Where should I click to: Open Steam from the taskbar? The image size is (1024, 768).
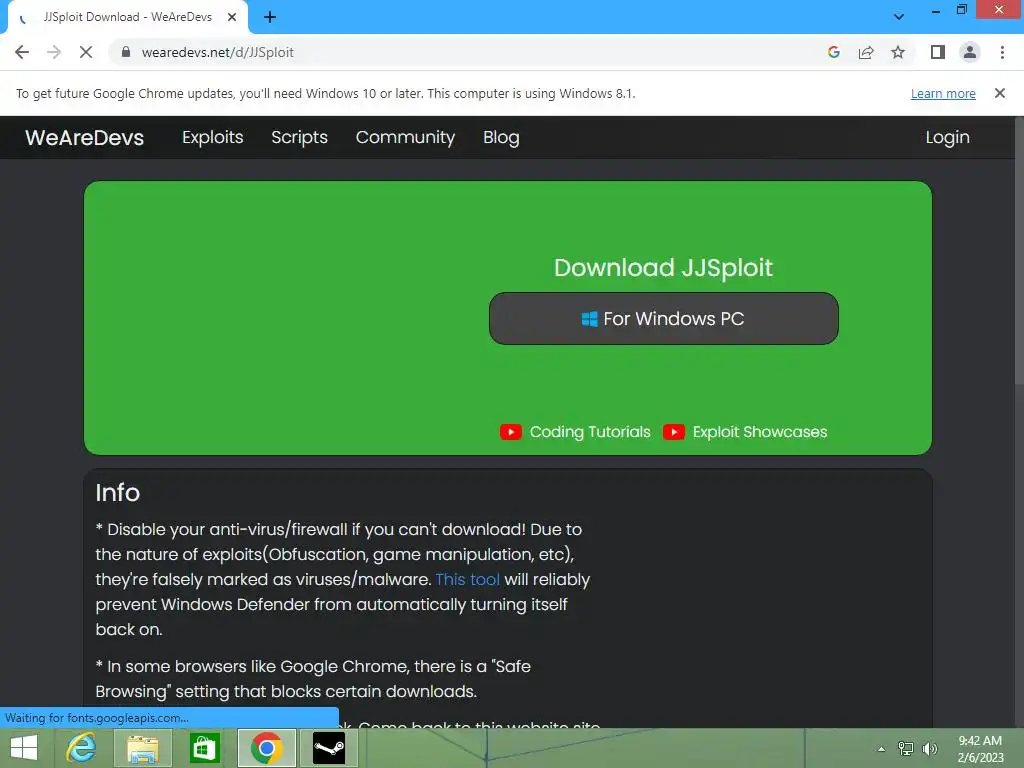[328, 748]
